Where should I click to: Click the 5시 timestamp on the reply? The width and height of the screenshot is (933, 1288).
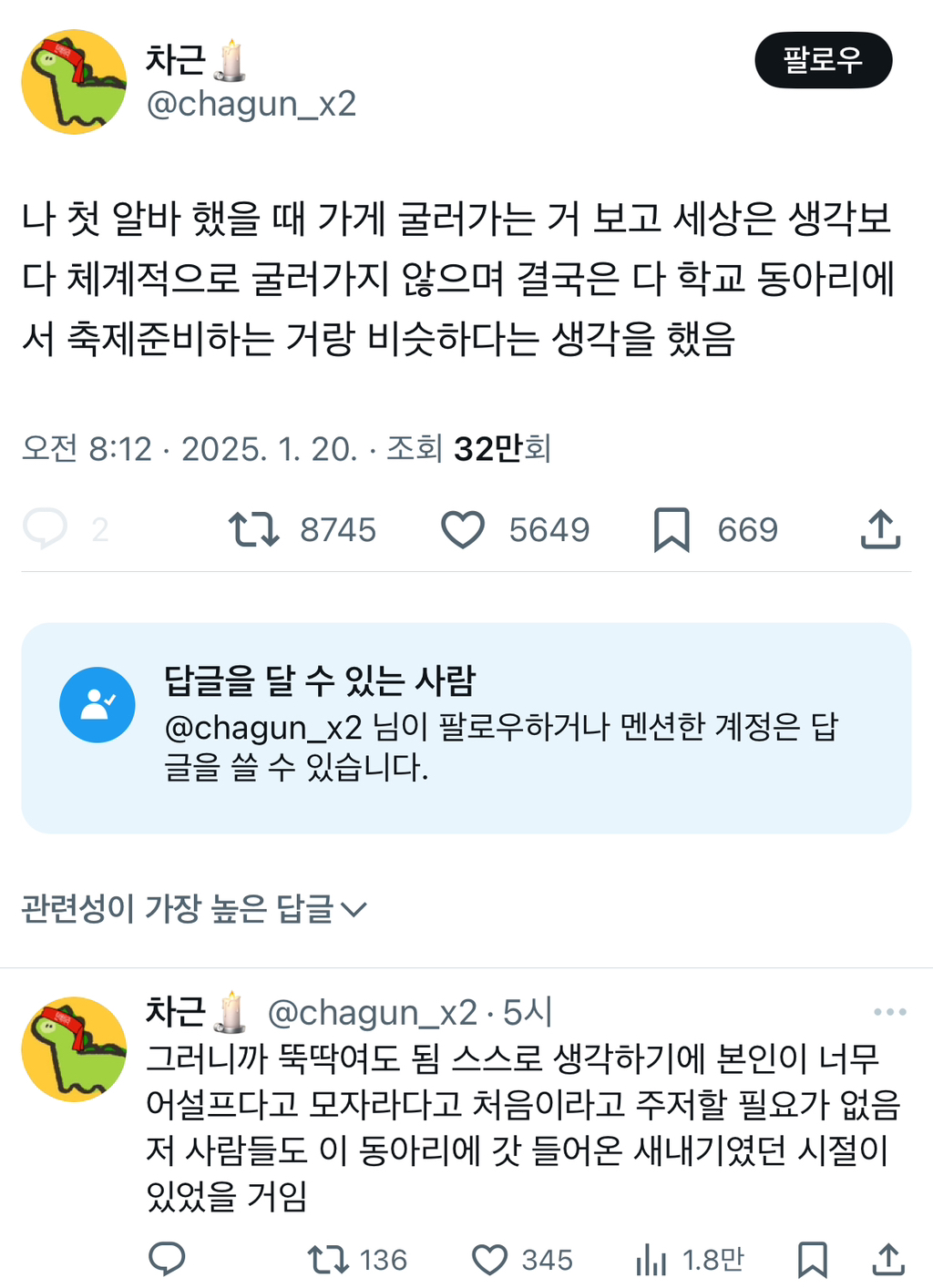(528, 1012)
